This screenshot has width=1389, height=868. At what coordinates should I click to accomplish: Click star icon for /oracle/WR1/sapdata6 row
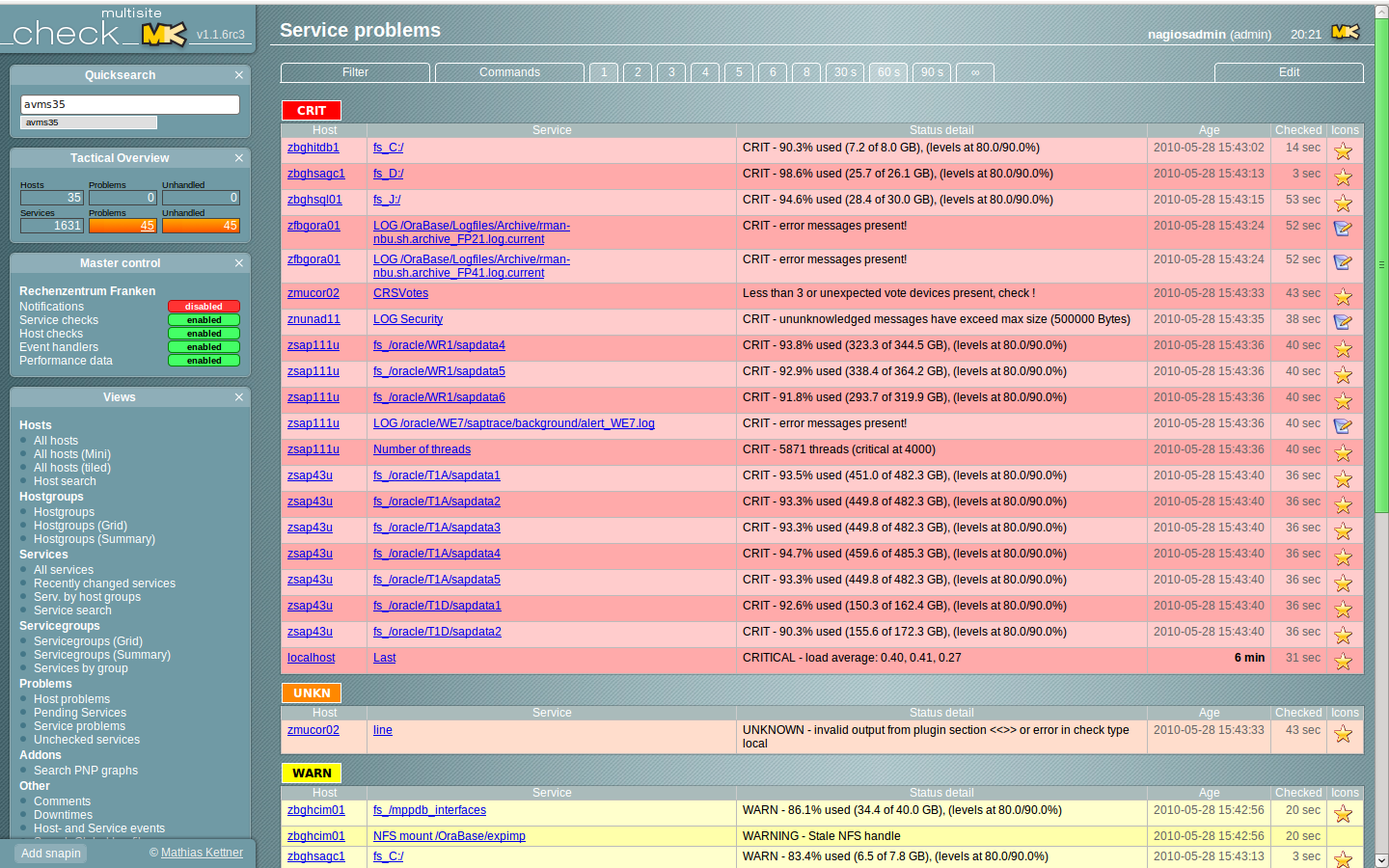pos(1343,400)
